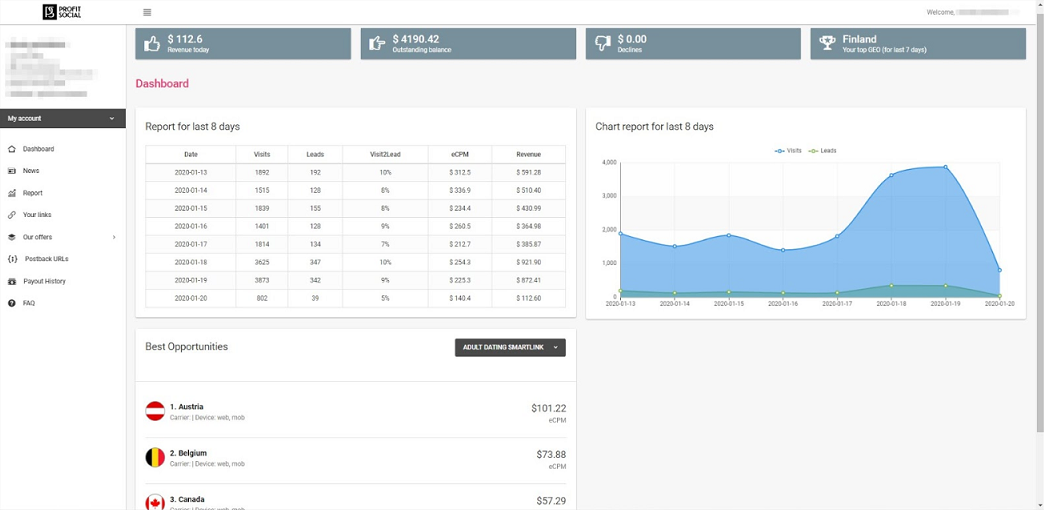Select 1. Austria in Best Opportunities

pyautogui.click(x=356, y=411)
